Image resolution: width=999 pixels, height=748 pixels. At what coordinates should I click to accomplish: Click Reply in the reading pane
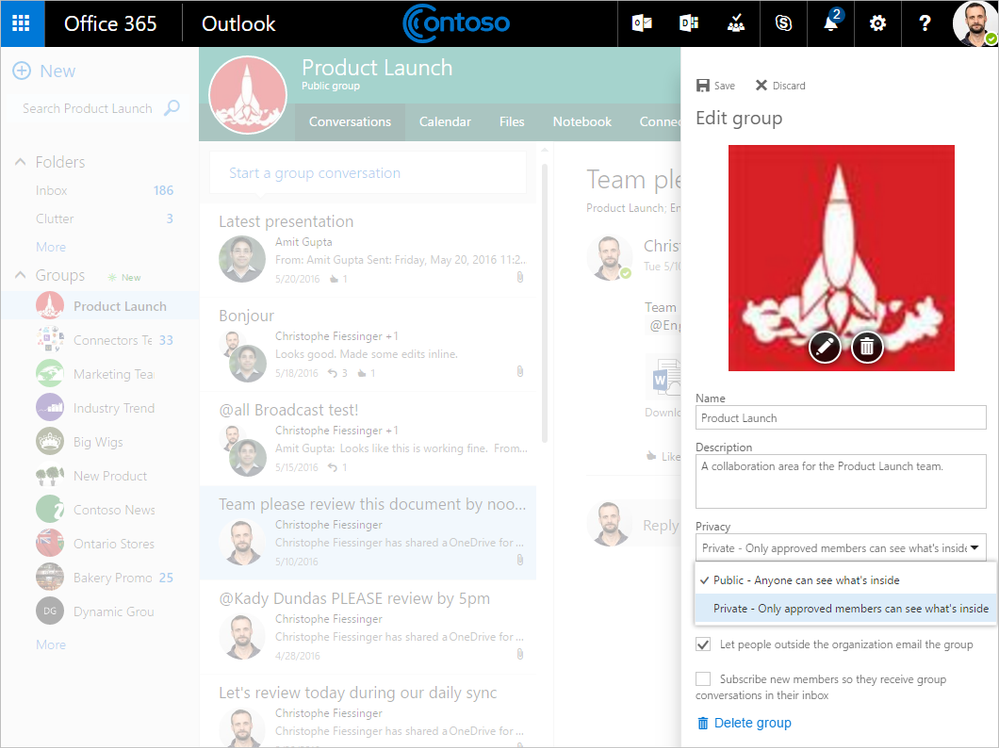tap(661, 525)
